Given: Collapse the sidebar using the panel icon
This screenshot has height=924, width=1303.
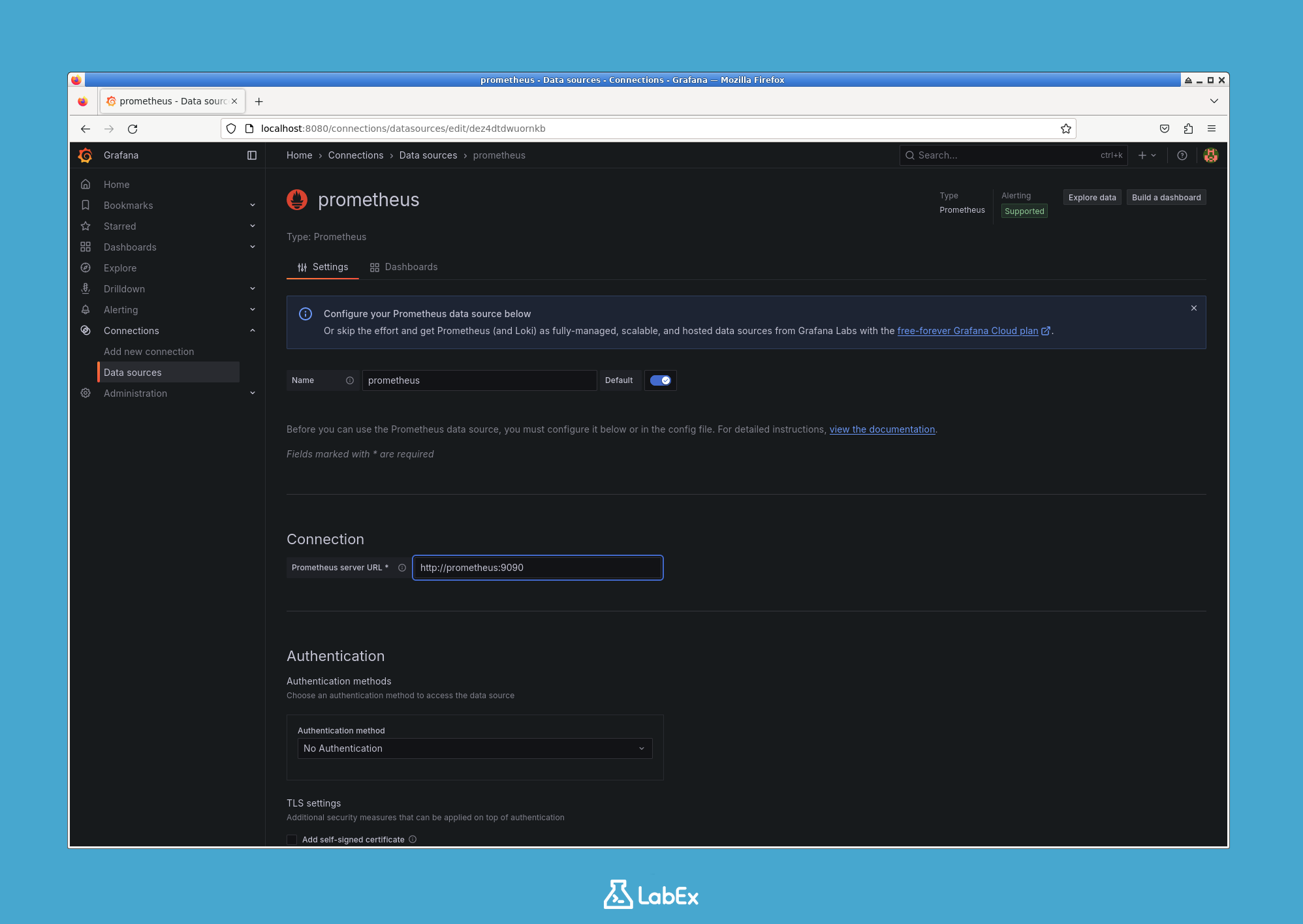Looking at the screenshot, I should point(252,155).
